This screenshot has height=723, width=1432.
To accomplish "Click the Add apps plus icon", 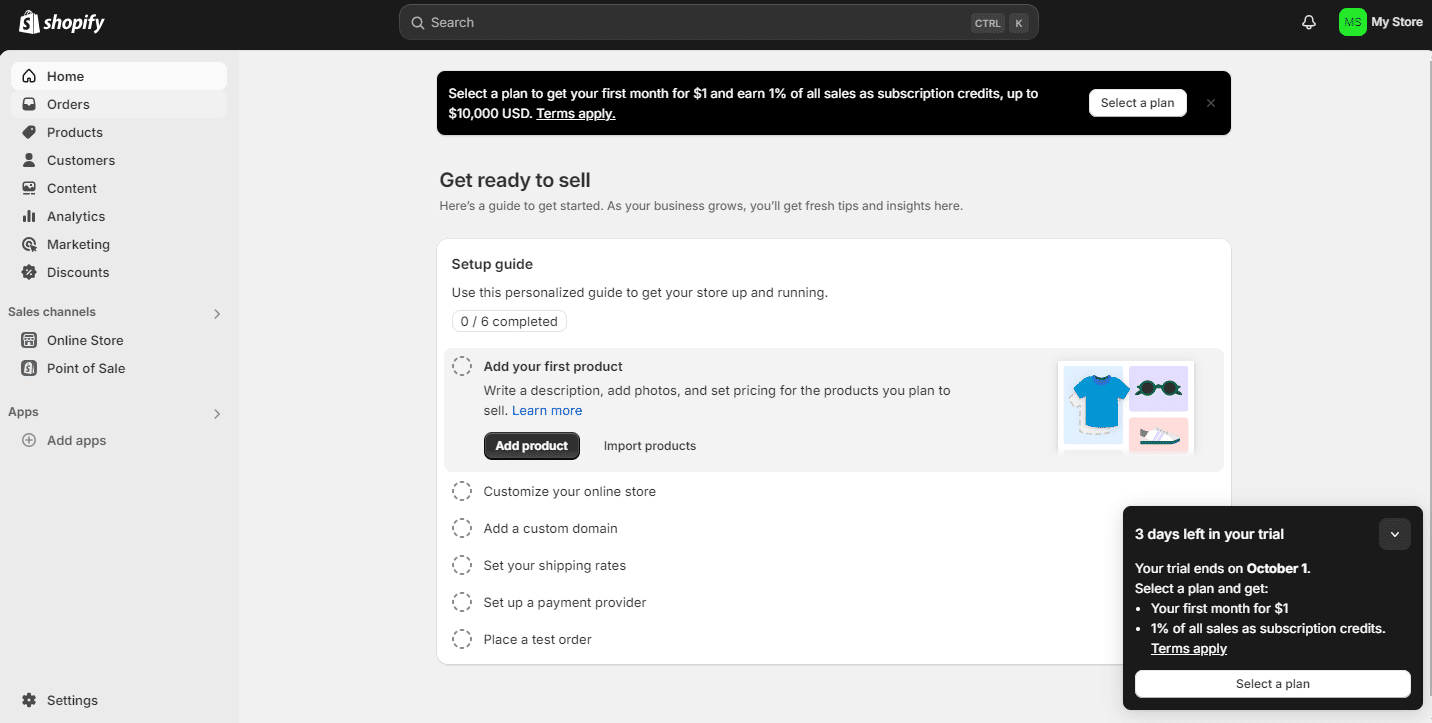I will [29, 440].
